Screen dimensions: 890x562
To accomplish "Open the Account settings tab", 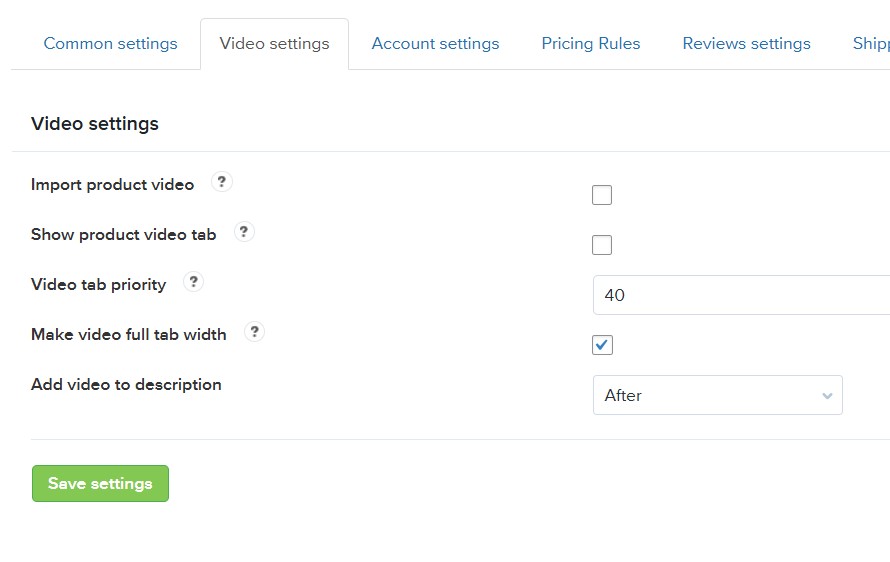I will tap(435, 44).
